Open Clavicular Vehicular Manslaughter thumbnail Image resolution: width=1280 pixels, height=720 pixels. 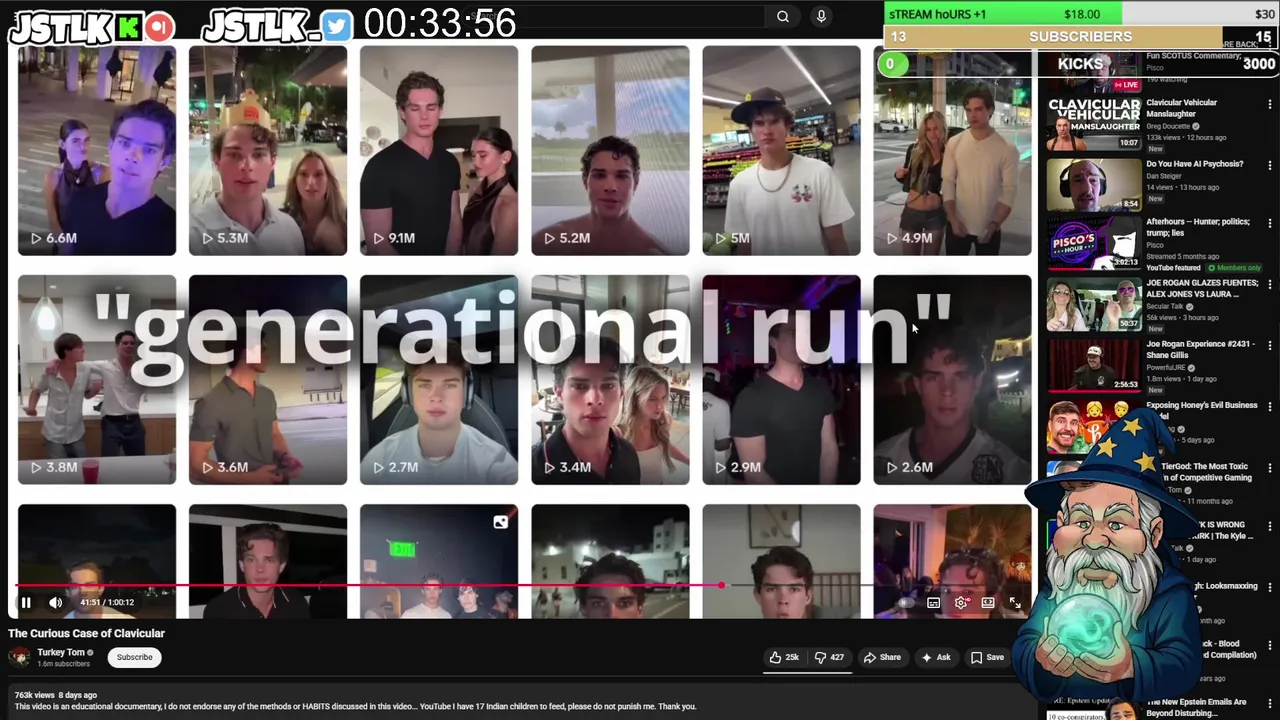click(x=1094, y=123)
